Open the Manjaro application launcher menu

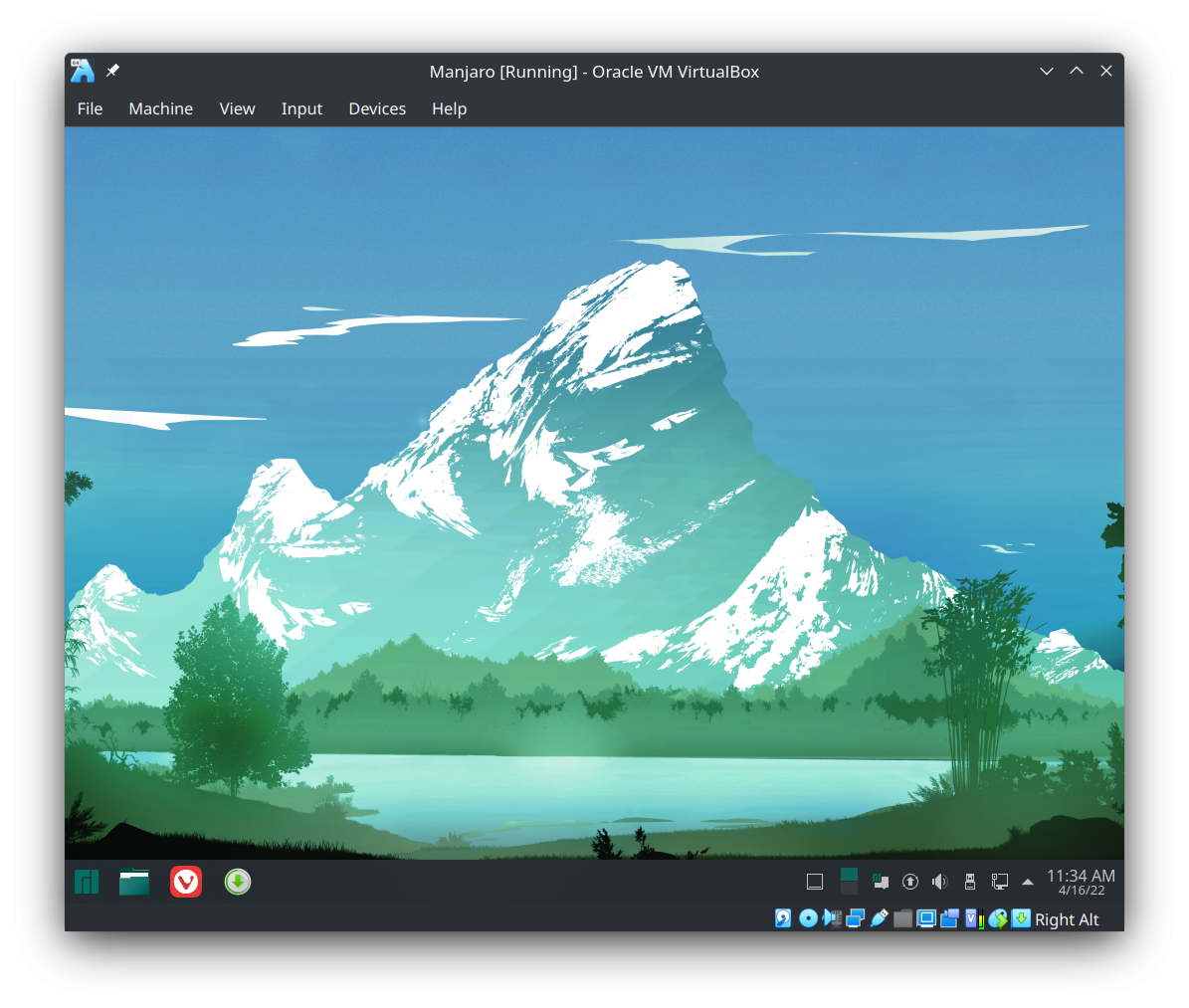[87, 882]
